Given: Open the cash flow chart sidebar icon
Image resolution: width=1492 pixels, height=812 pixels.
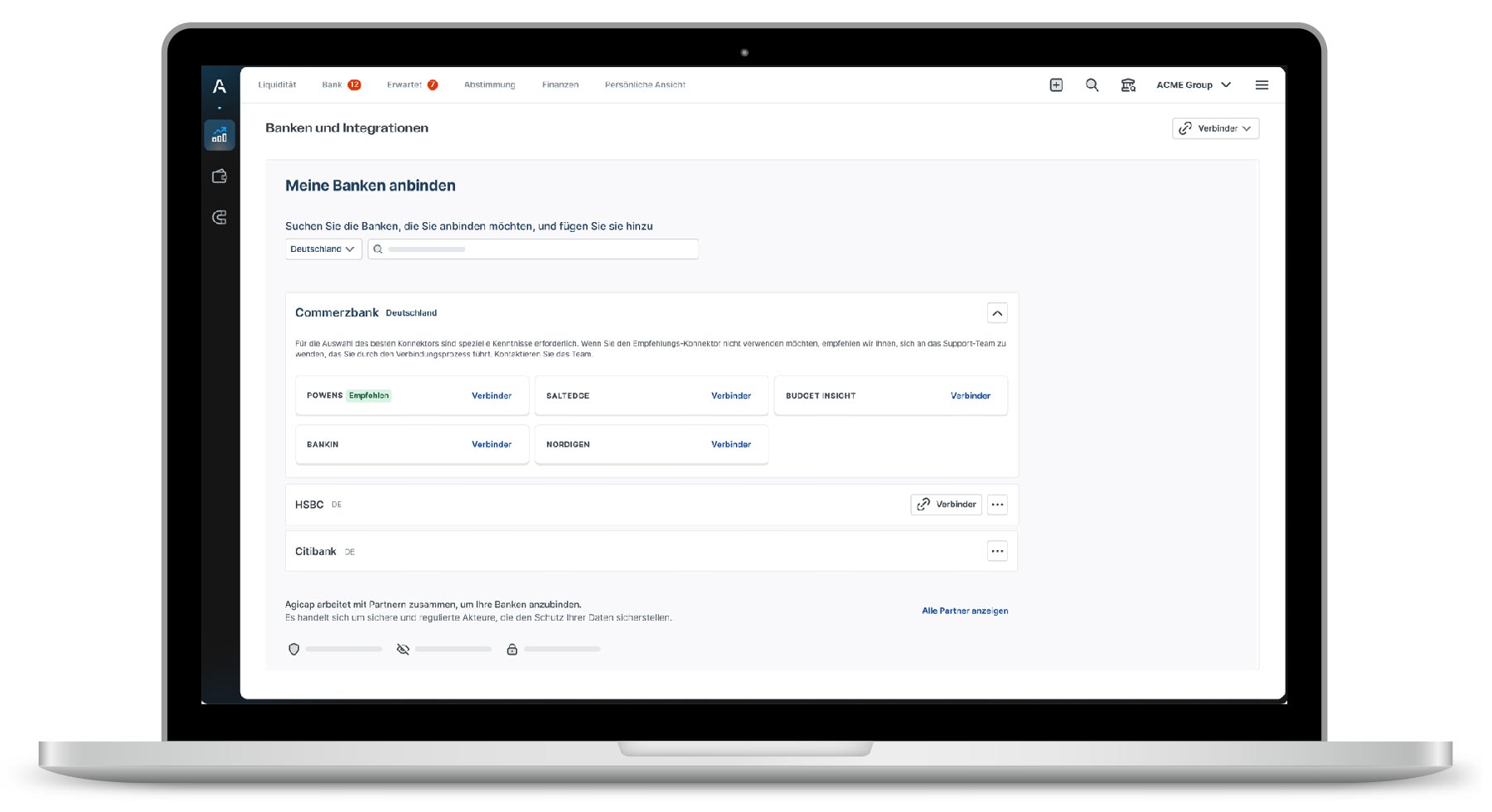Looking at the screenshot, I should pos(220,135).
